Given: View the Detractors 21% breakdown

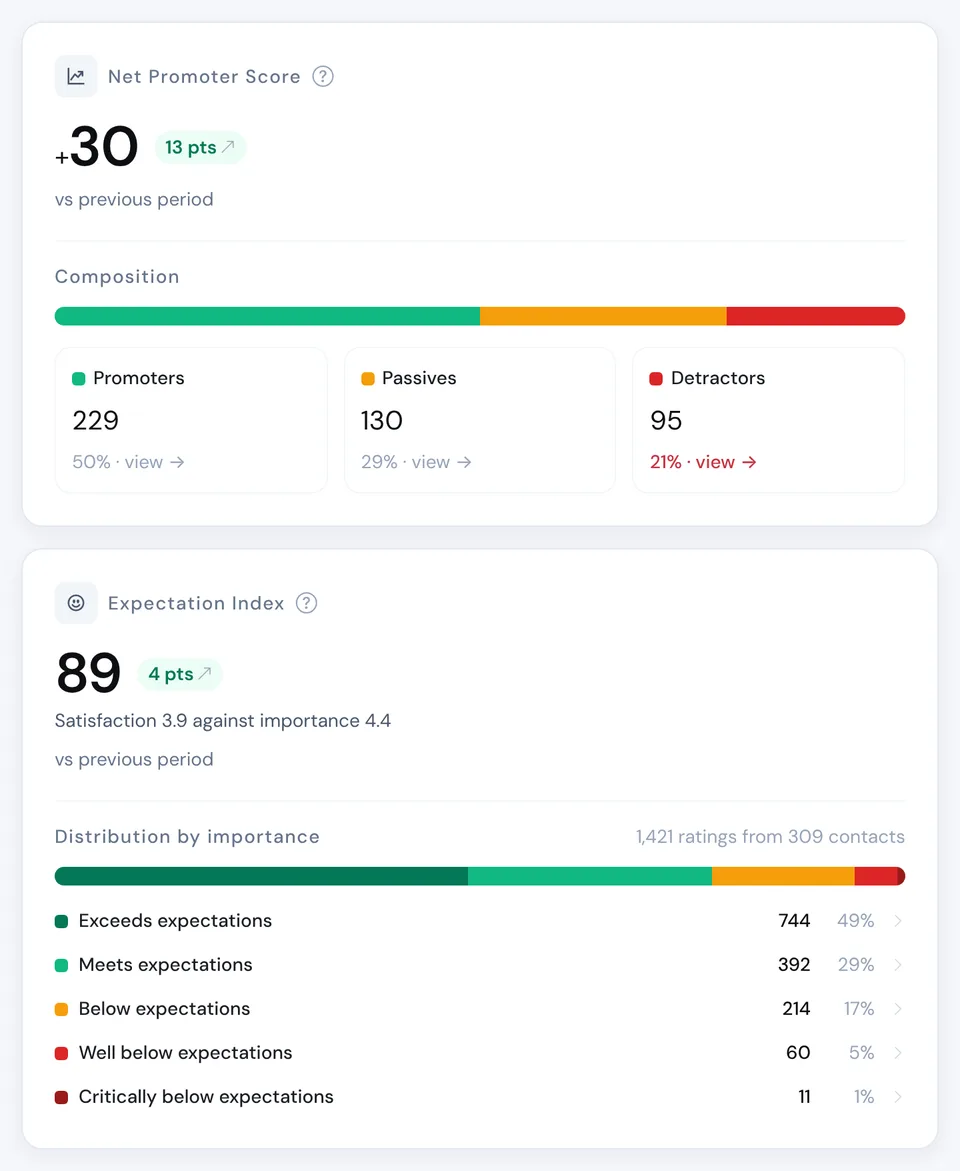Looking at the screenshot, I should pyautogui.click(x=703, y=462).
